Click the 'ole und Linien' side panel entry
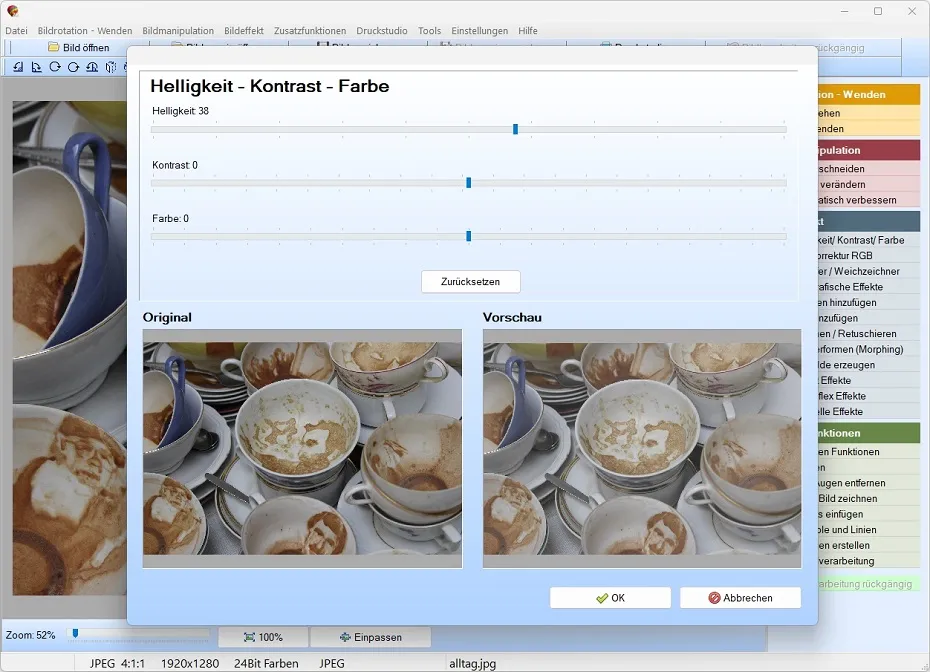The width and height of the screenshot is (930, 672). click(x=869, y=530)
